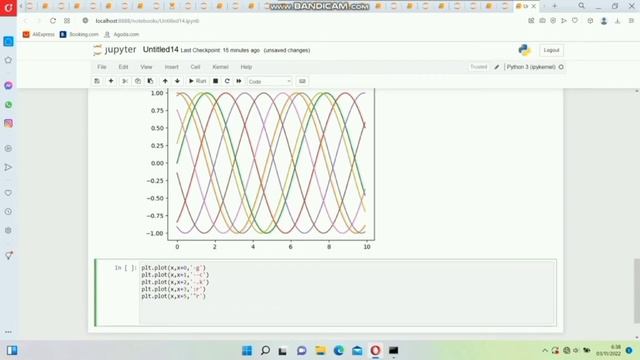Open the Windows Start menu

(x=247, y=350)
